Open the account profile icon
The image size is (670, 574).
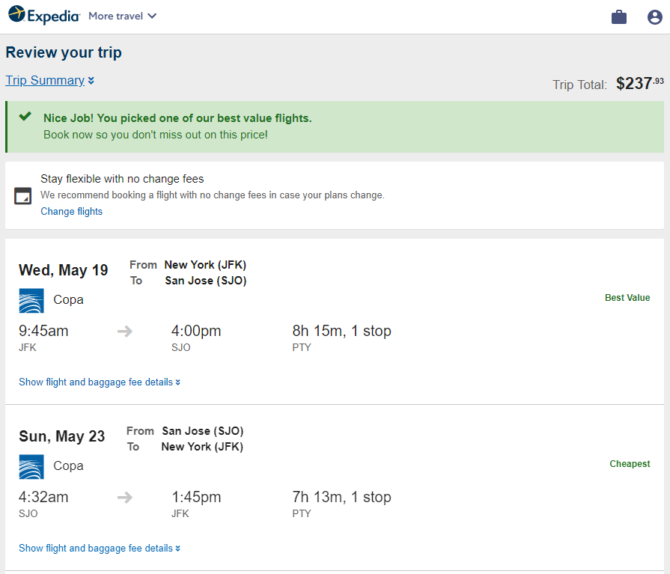pos(655,17)
